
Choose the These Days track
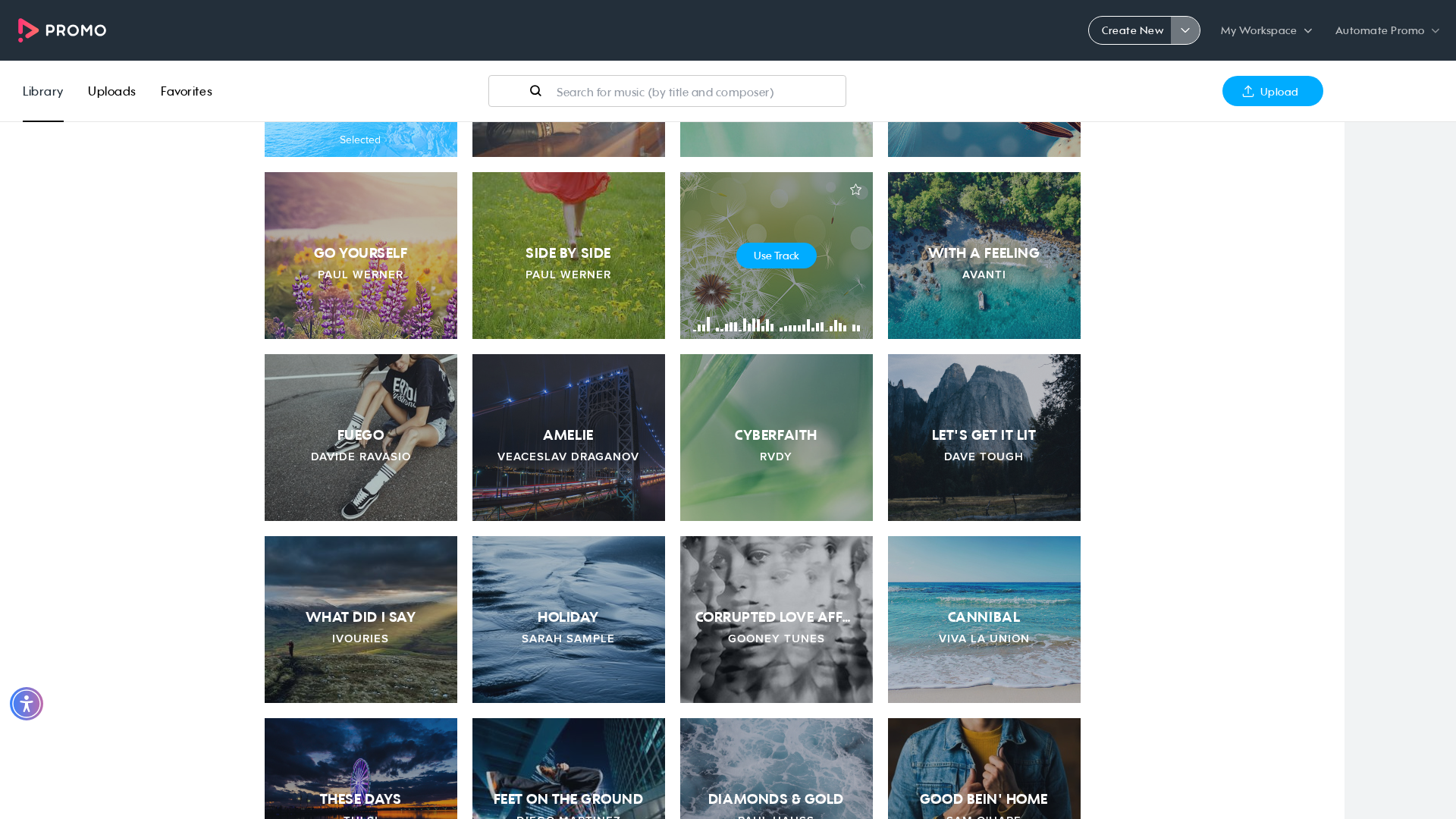361,768
